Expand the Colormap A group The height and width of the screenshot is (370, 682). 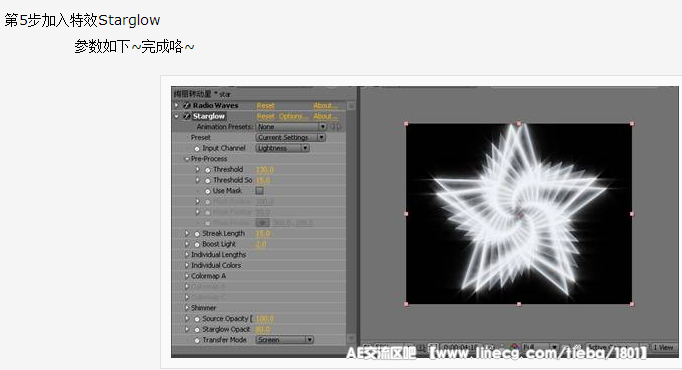coord(187,276)
